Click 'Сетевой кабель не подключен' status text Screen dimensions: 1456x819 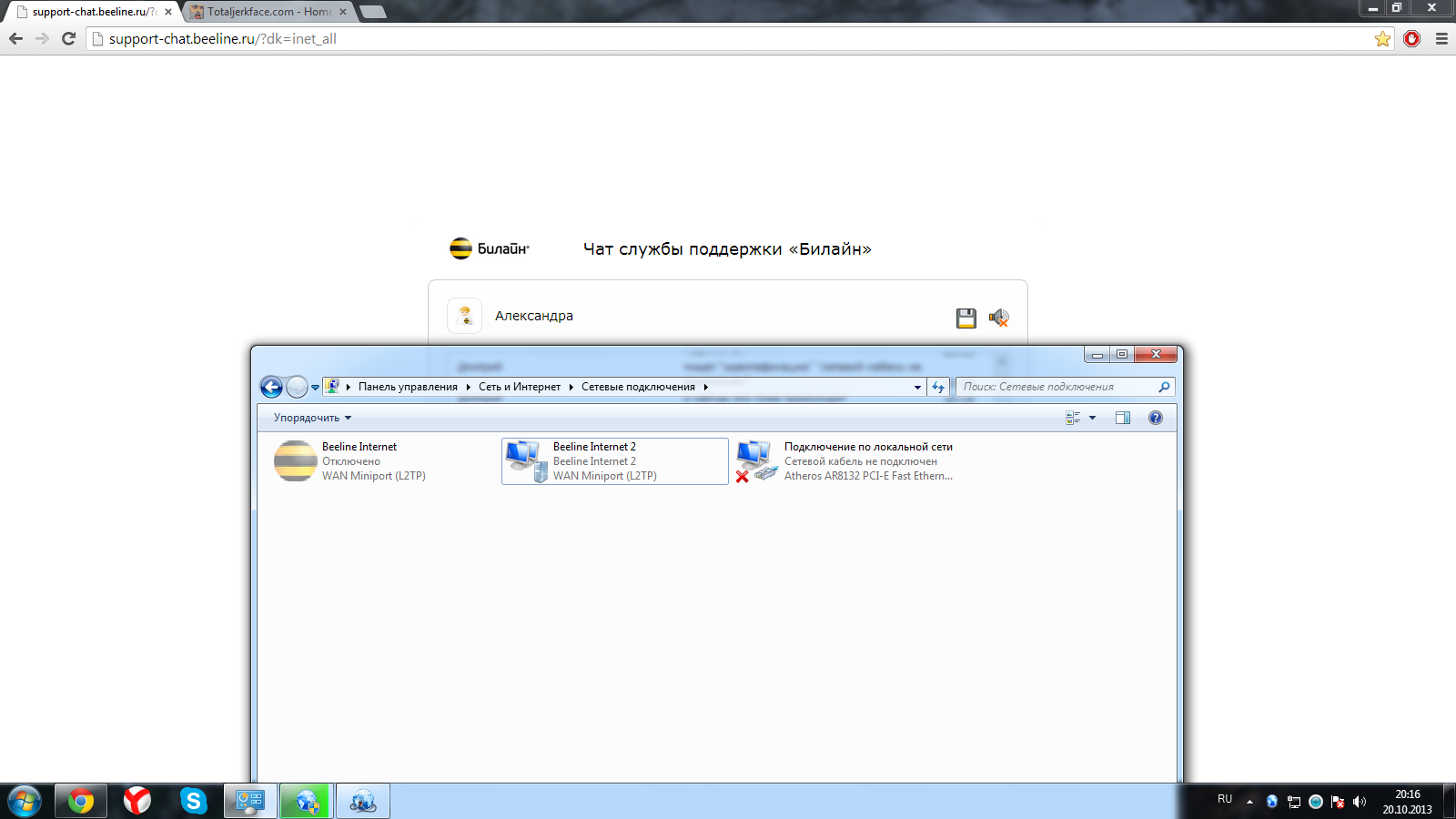(861, 461)
